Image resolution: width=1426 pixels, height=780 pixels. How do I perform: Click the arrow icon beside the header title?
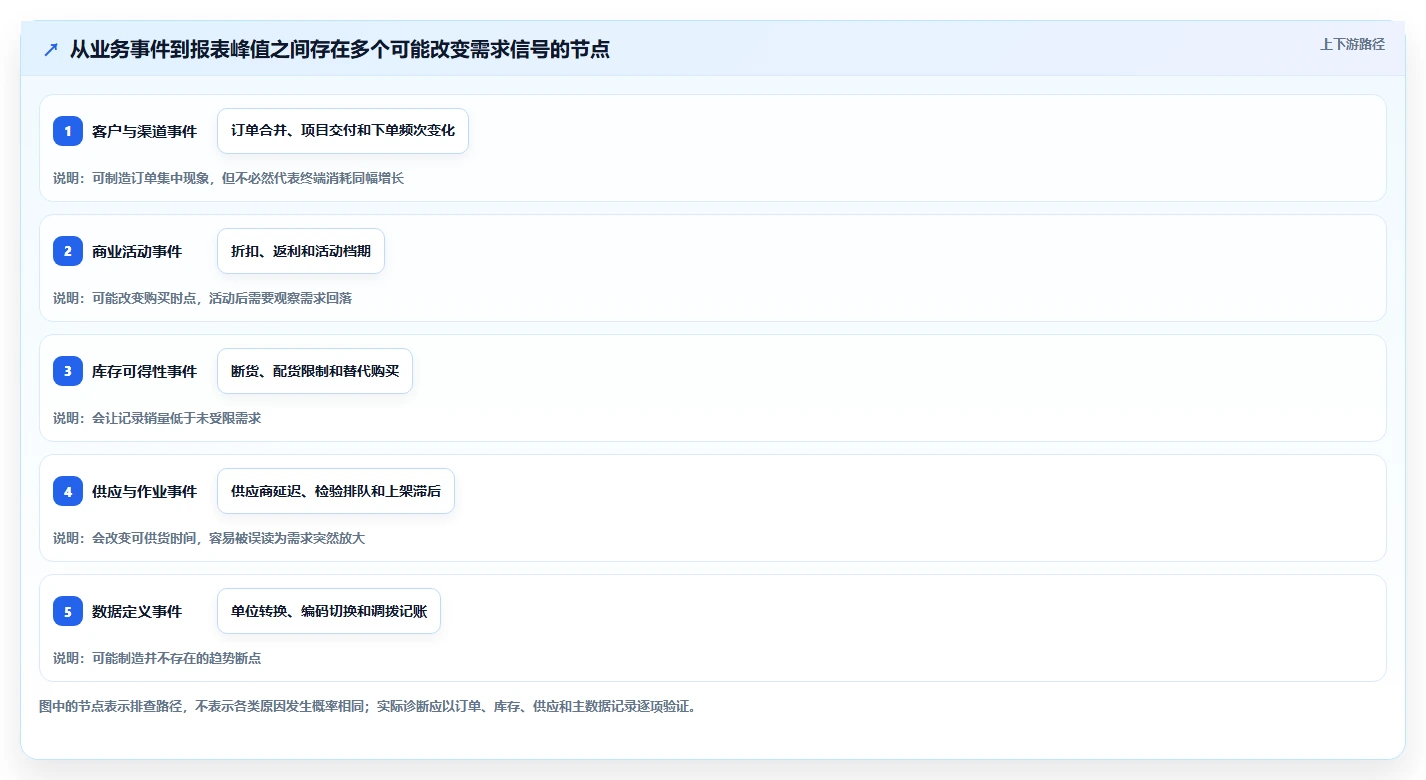click(51, 49)
